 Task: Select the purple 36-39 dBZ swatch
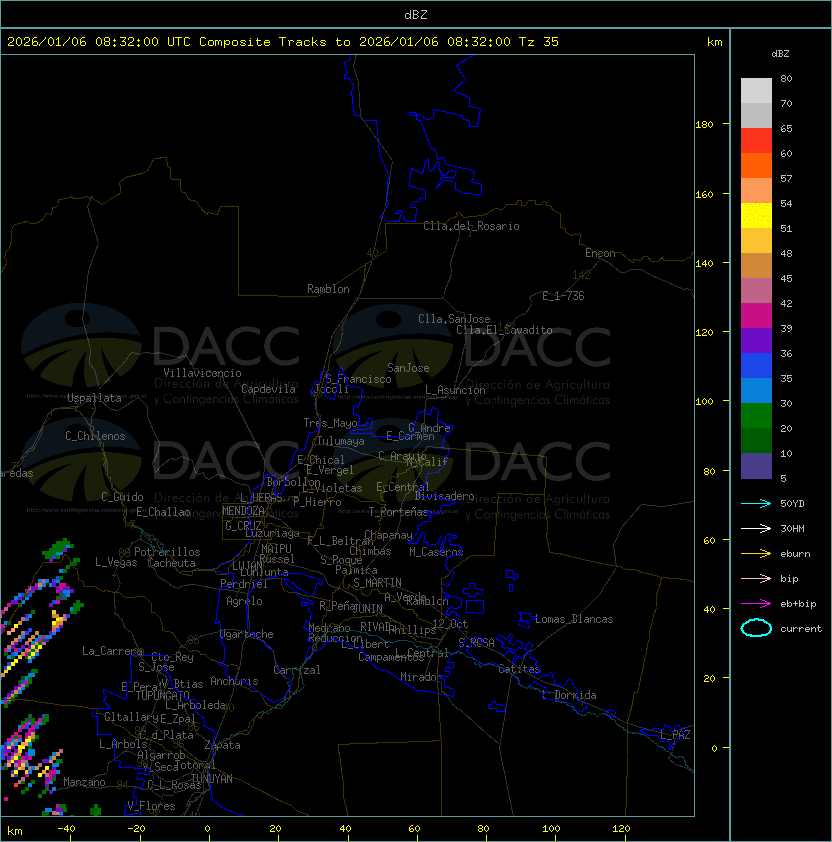756,340
